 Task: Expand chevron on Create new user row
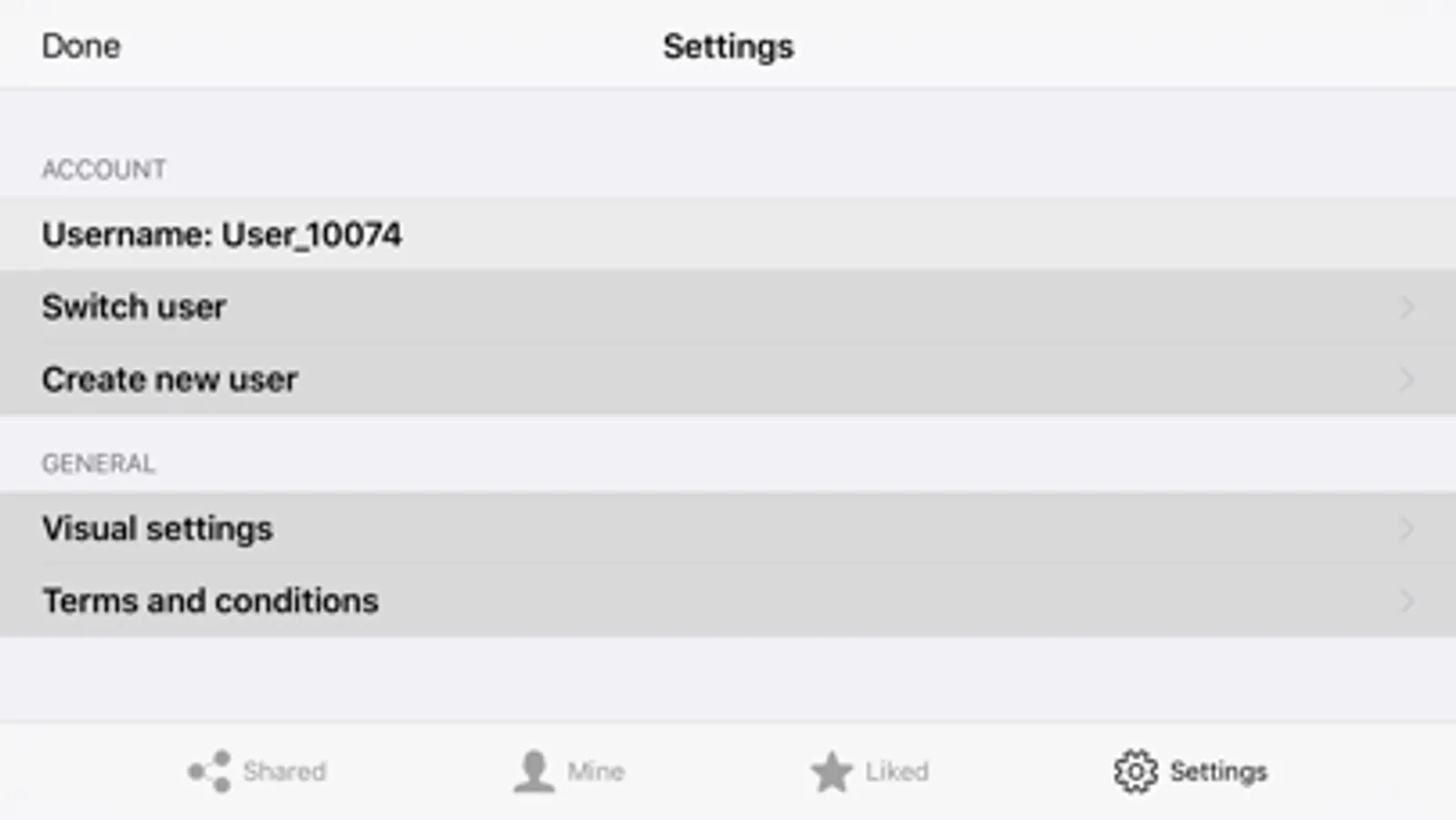coord(1408,379)
